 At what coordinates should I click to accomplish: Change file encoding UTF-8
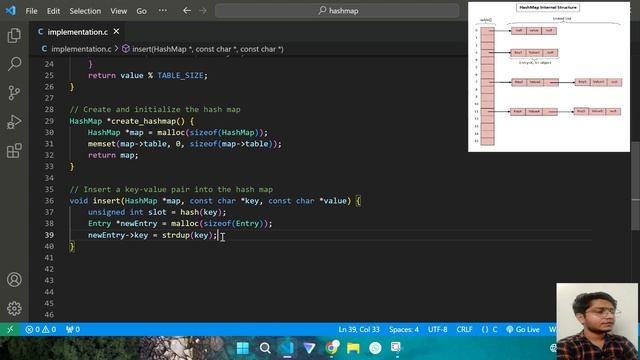(438, 329)
